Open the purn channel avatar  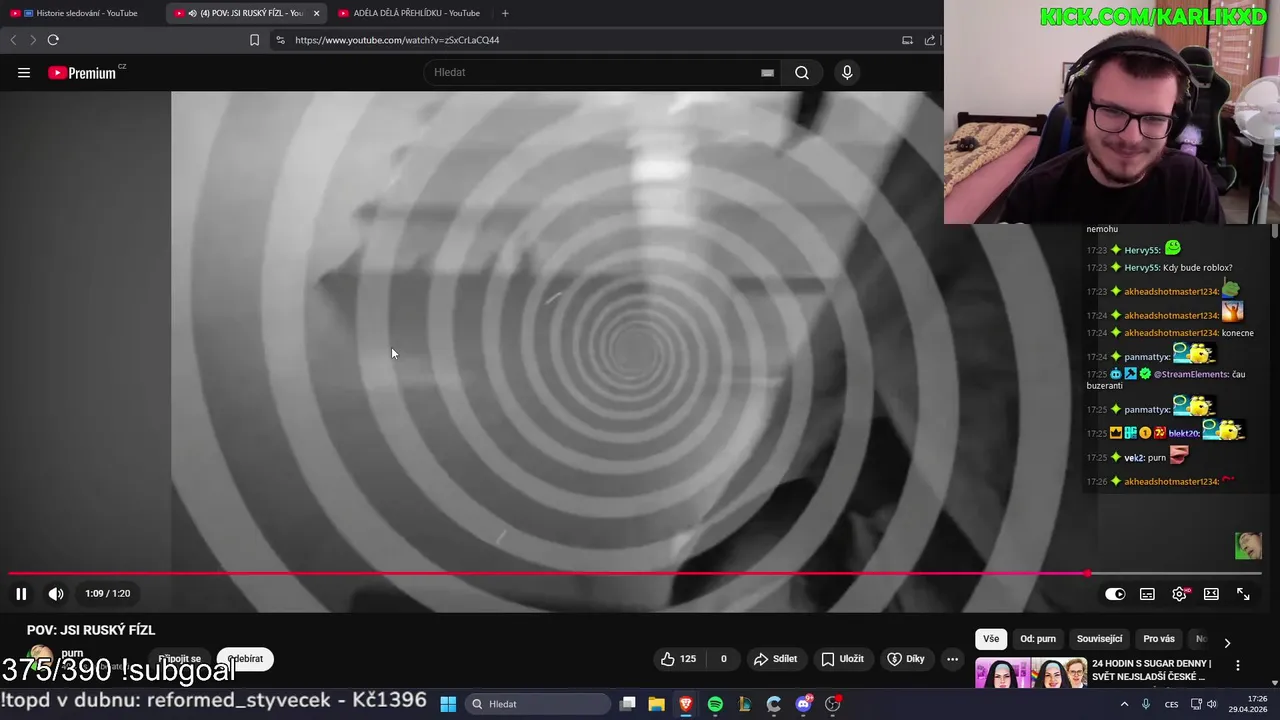(x=40, y=659)
